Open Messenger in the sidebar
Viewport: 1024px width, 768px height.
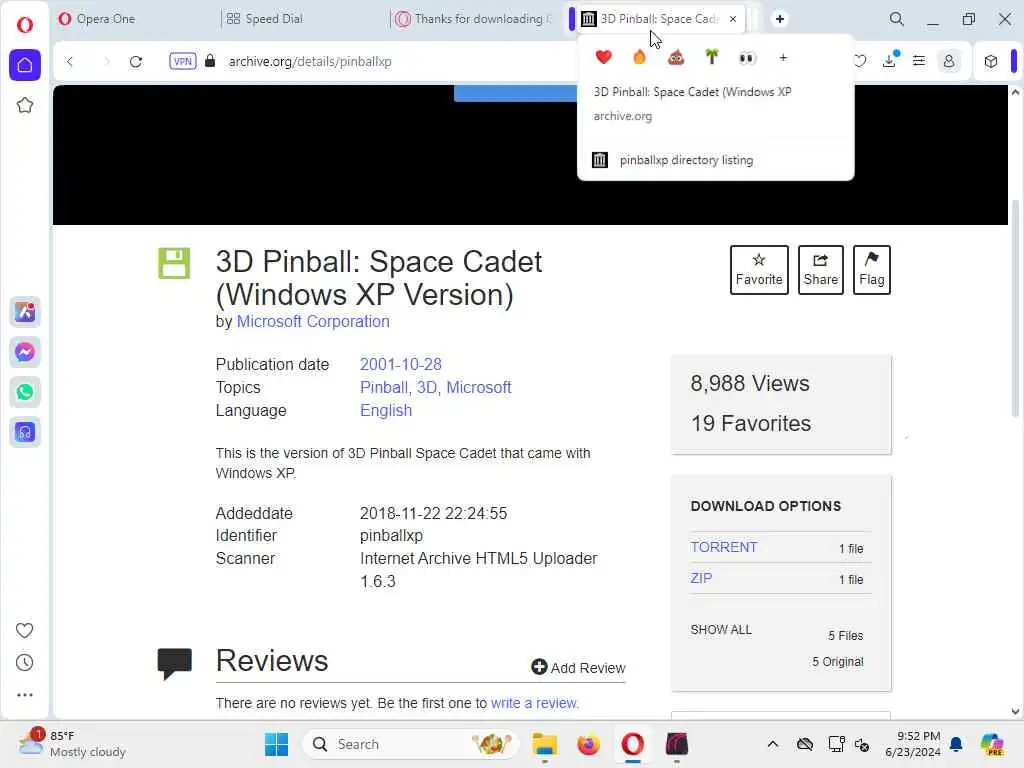pos(25,352)
